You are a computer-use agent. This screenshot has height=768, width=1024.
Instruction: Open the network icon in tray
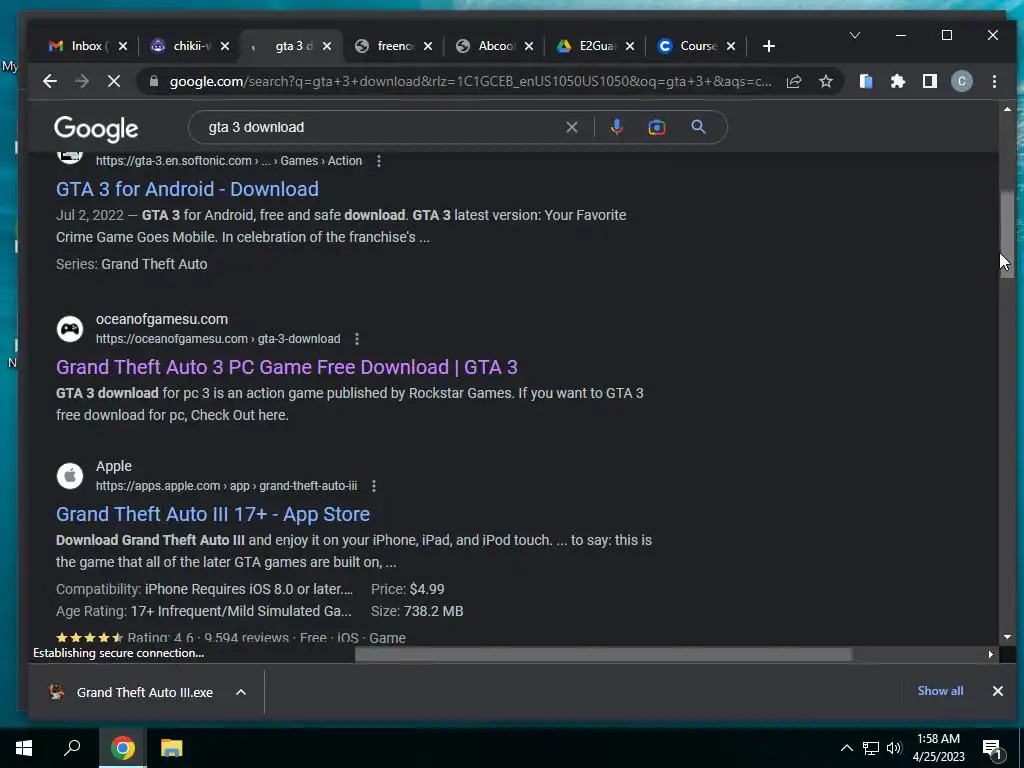(x=871, y=748)
